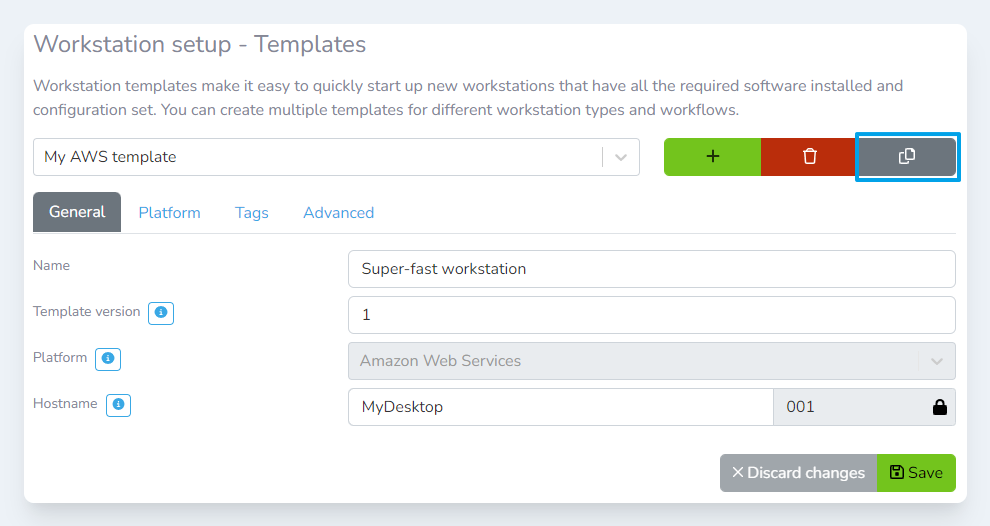Click the lock icon beside hostname suffix

coord(939,407)
